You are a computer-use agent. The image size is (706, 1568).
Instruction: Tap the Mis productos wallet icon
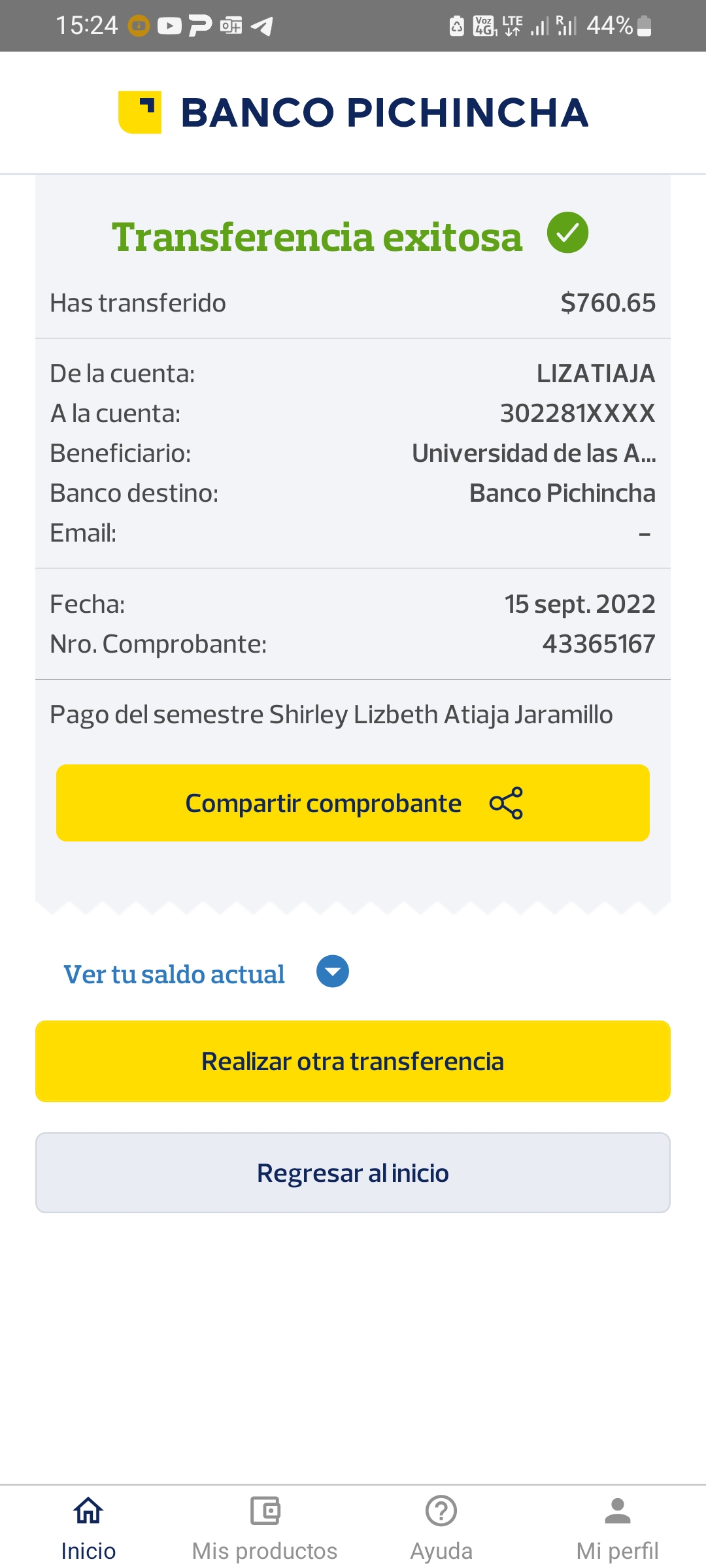point(265,1510)
